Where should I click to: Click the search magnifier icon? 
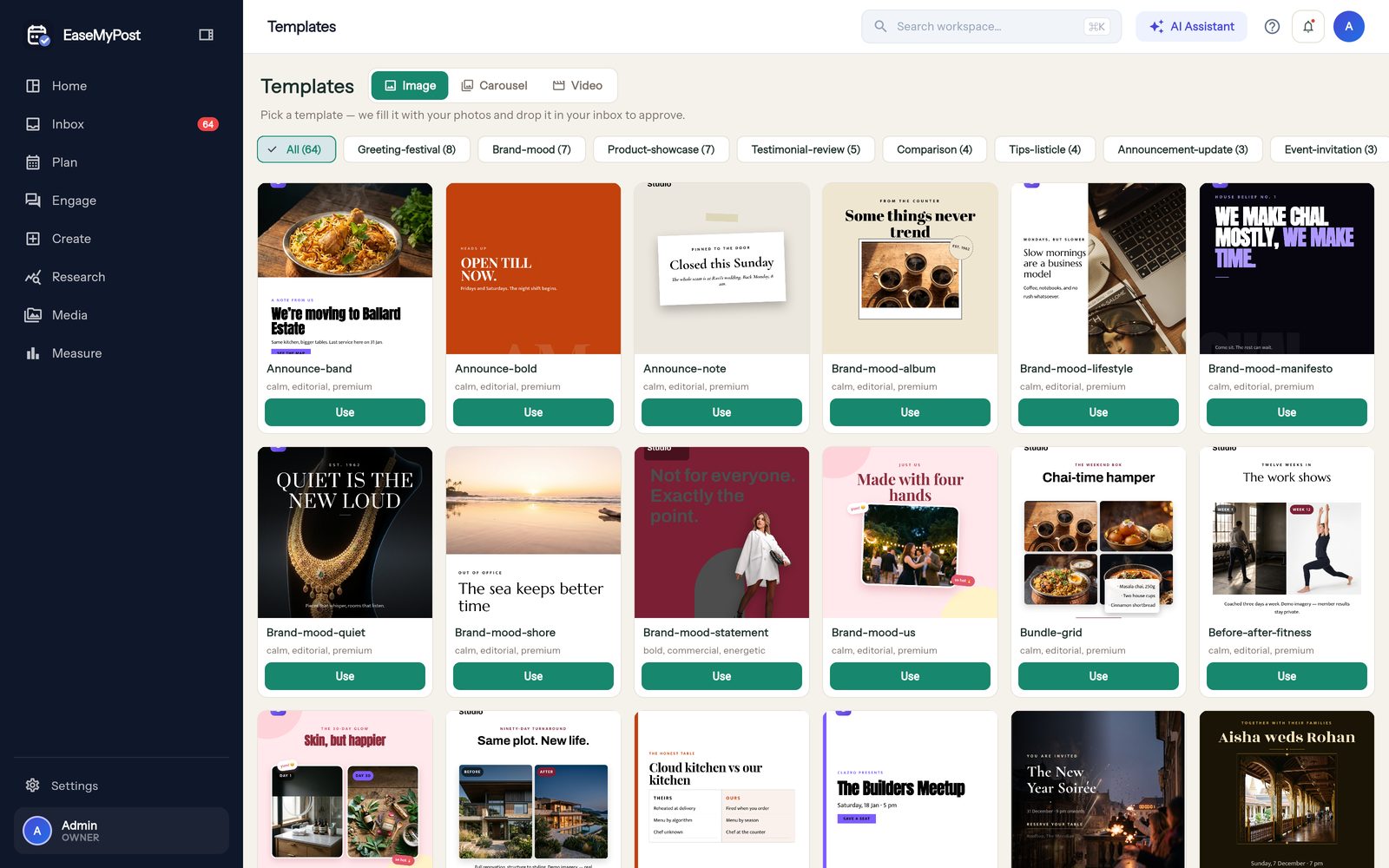(880, 26)
